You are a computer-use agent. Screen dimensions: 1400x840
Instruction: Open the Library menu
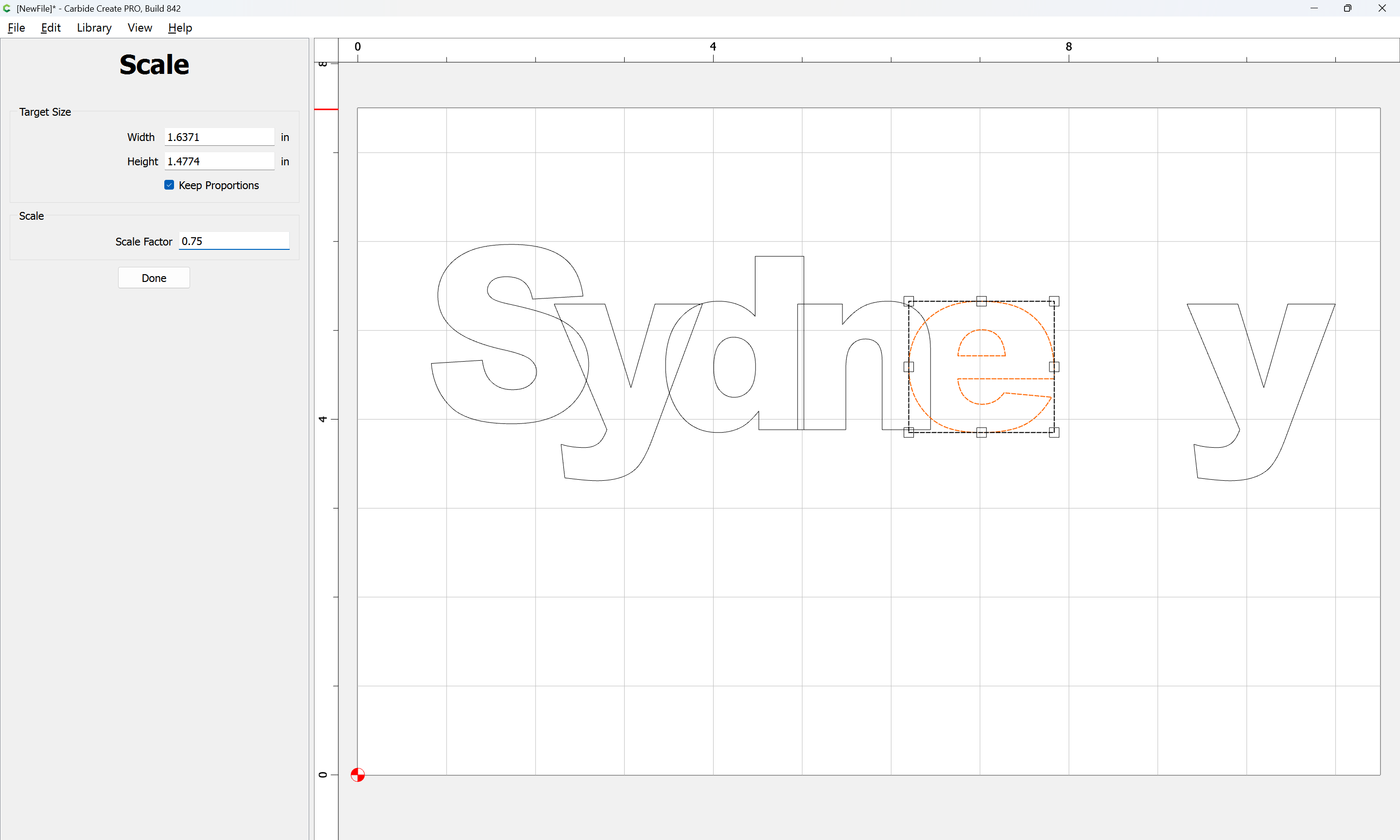94,28
